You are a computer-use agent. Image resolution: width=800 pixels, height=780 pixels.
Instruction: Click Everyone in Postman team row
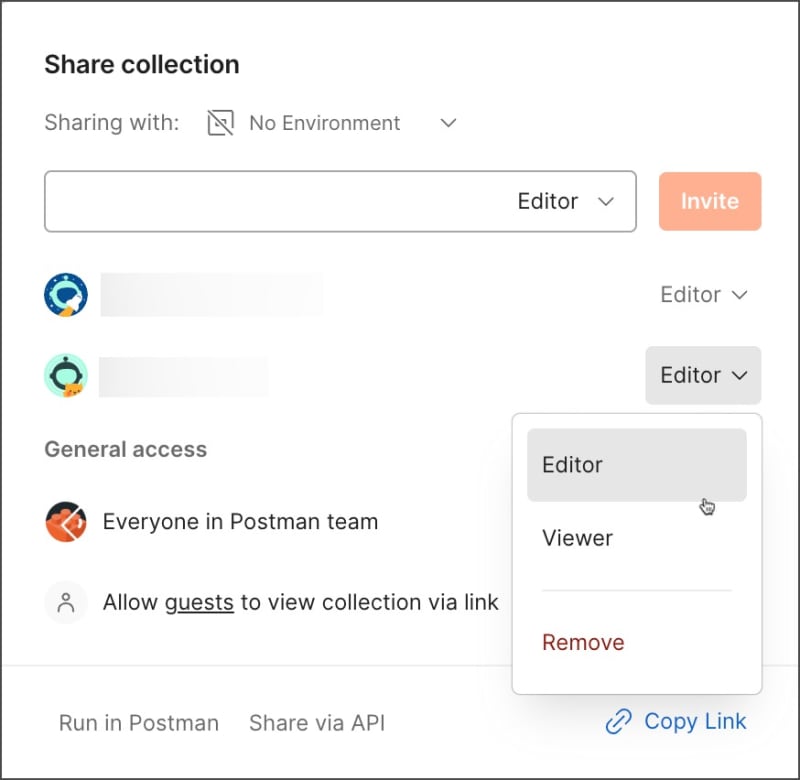[240, 522]
